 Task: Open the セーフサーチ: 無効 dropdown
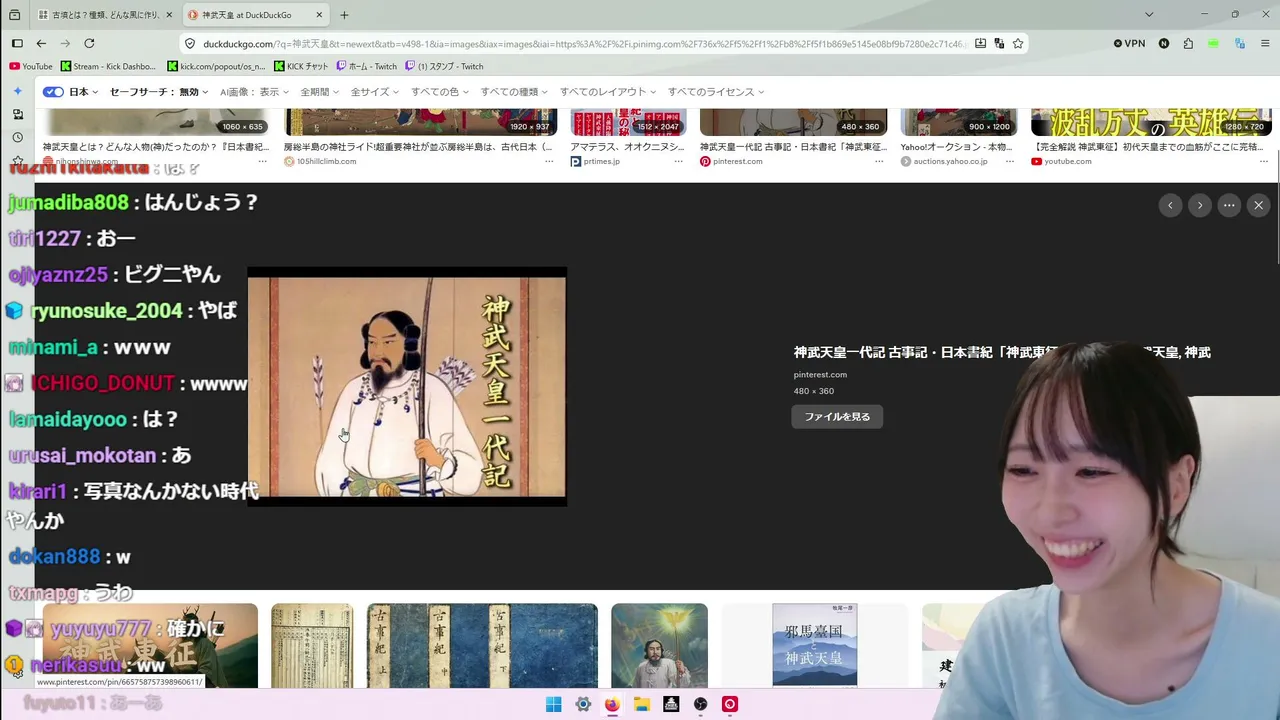pos(159,92)
